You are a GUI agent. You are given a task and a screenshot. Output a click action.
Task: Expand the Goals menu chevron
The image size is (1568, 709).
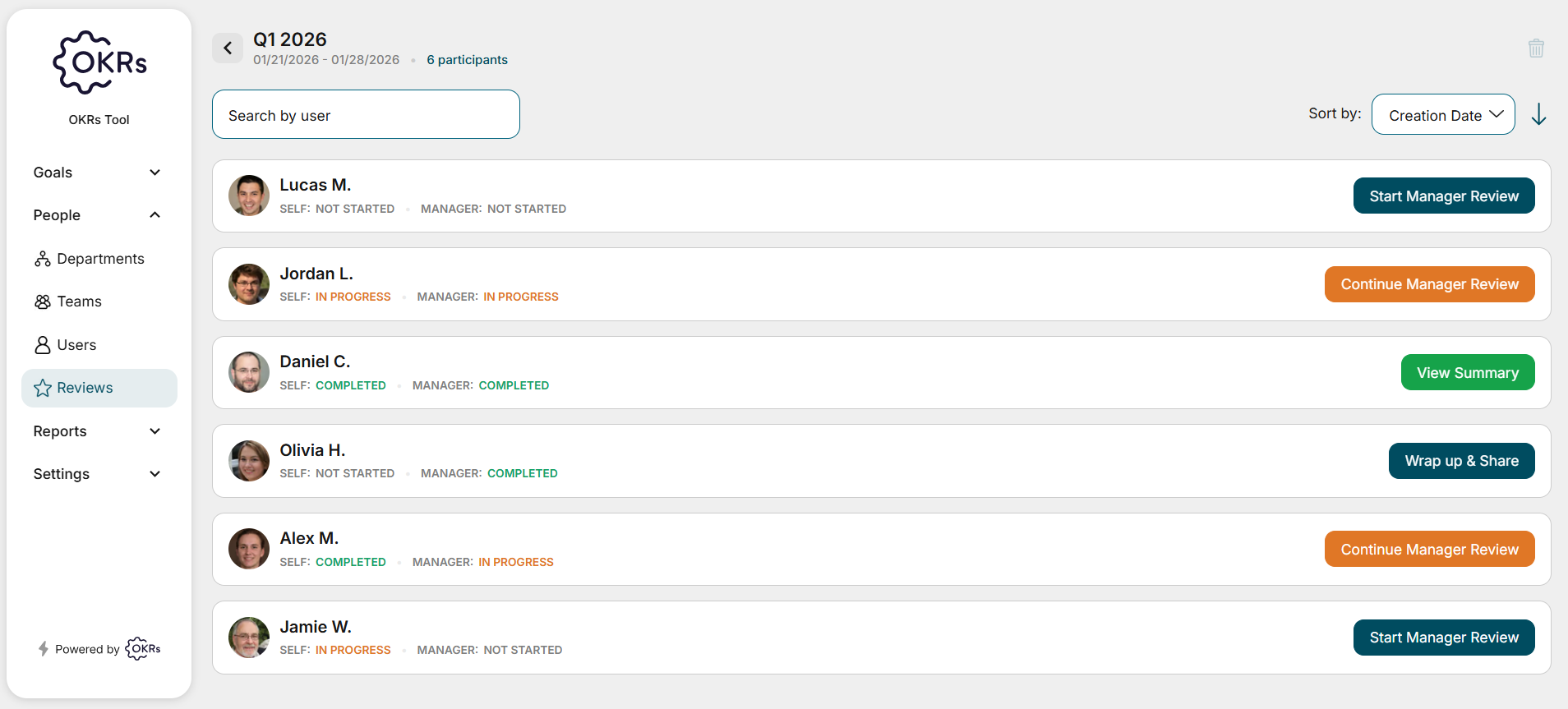pyautogui.click(x=154, y=173)
